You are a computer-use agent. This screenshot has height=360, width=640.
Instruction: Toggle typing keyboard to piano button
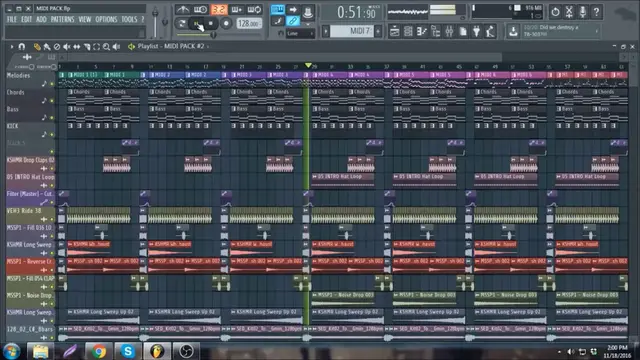coord(278,9)
